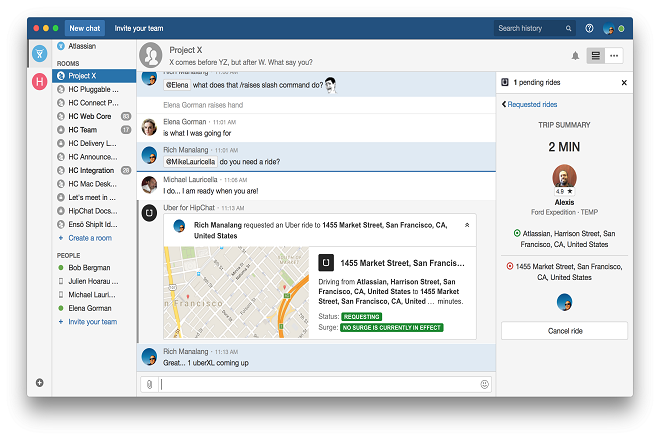Click the Uber logo in ride card

326,263
